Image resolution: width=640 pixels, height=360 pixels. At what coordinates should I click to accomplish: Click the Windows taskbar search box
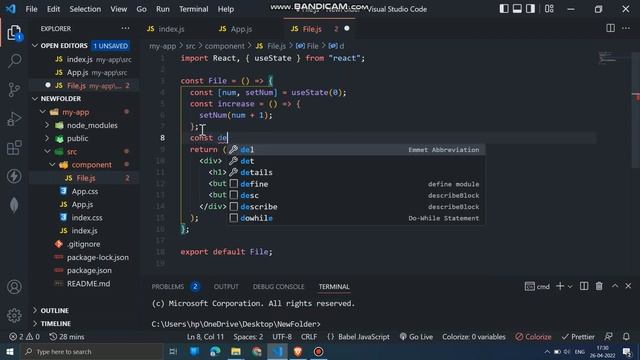92,351
